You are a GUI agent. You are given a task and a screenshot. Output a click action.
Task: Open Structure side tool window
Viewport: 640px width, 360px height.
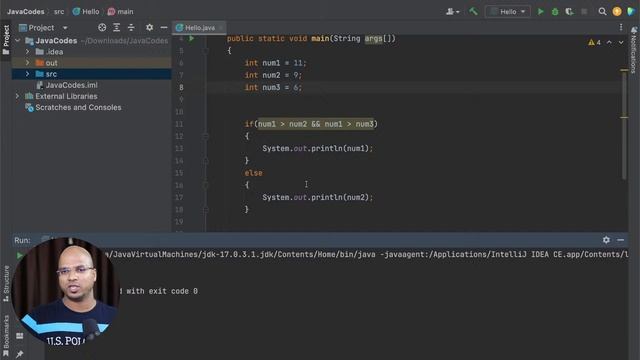point(6,284)
